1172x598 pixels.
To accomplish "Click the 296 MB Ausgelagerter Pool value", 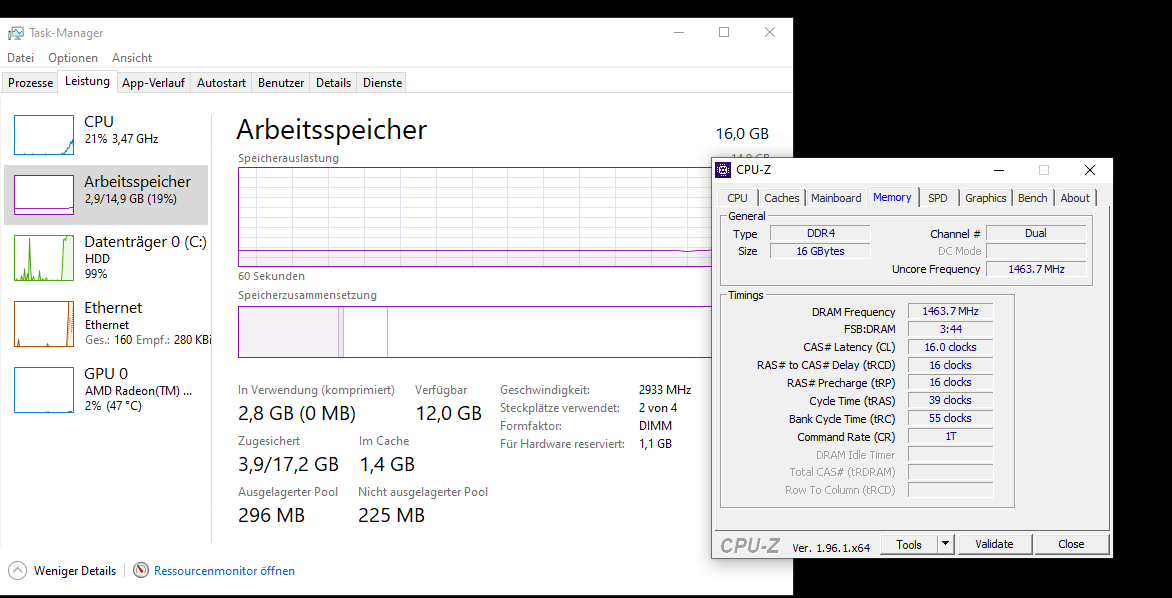I will point(271,515).
